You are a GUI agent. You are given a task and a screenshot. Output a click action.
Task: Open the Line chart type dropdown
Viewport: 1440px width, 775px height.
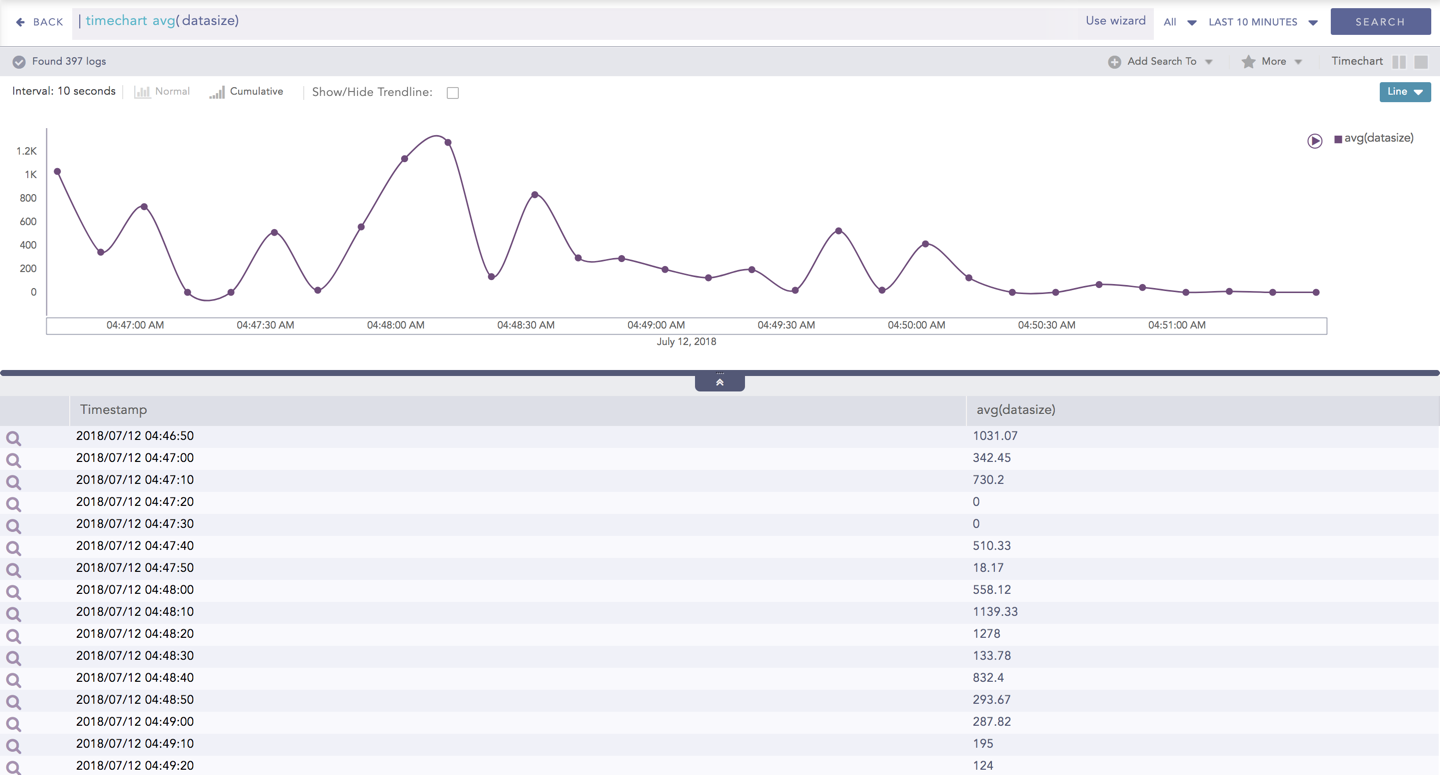pyautogui.click(x=1405, y=92)
